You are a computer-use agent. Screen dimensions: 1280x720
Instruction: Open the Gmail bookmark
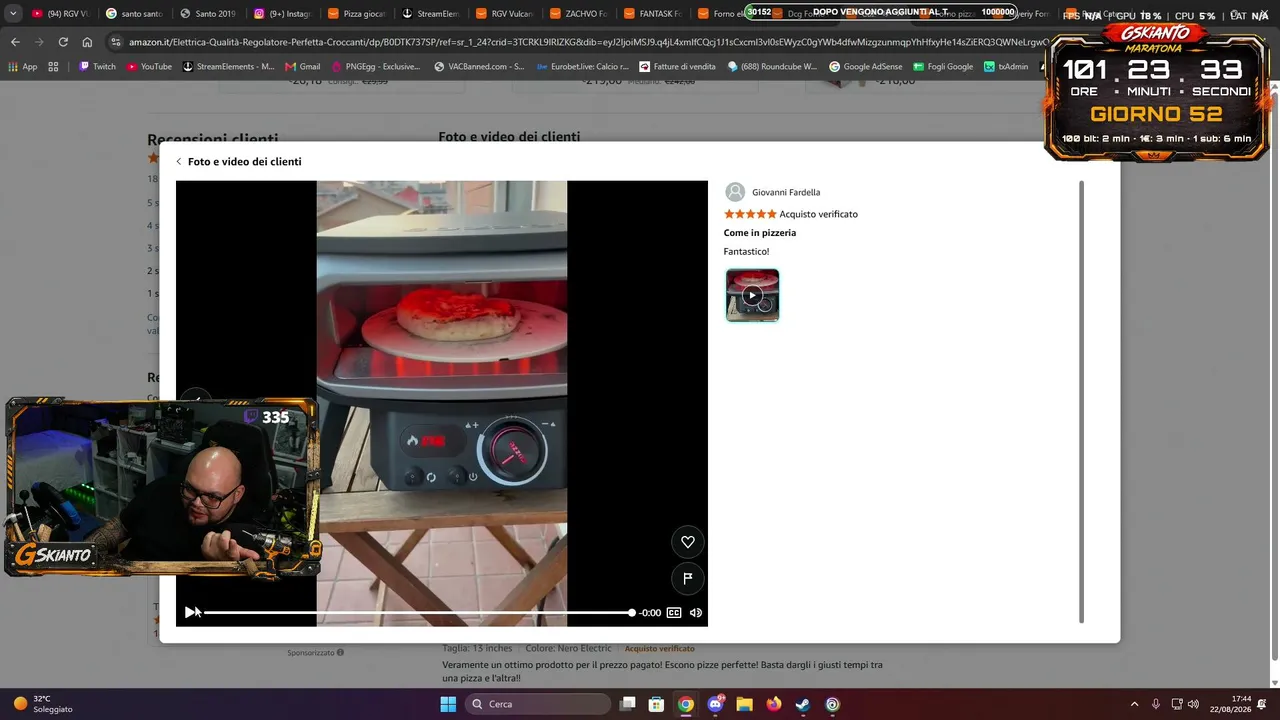(302, 67)
